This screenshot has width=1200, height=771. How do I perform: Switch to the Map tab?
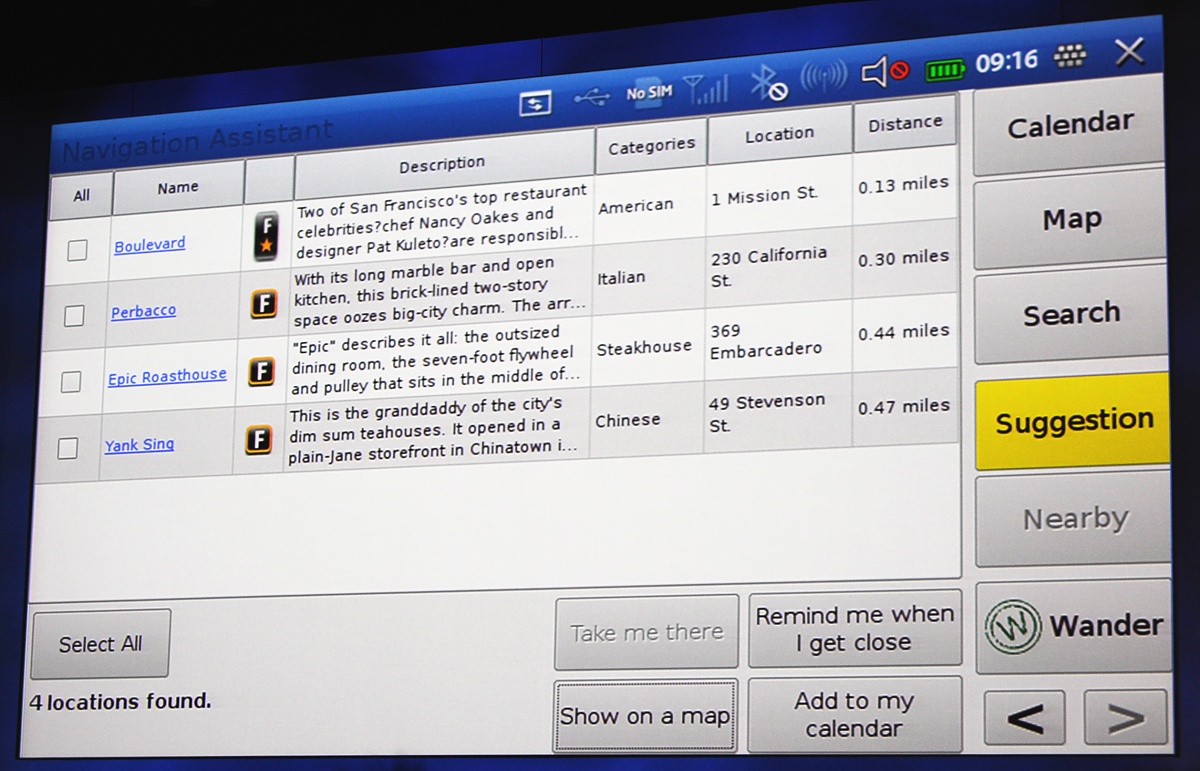(1071, 219)
